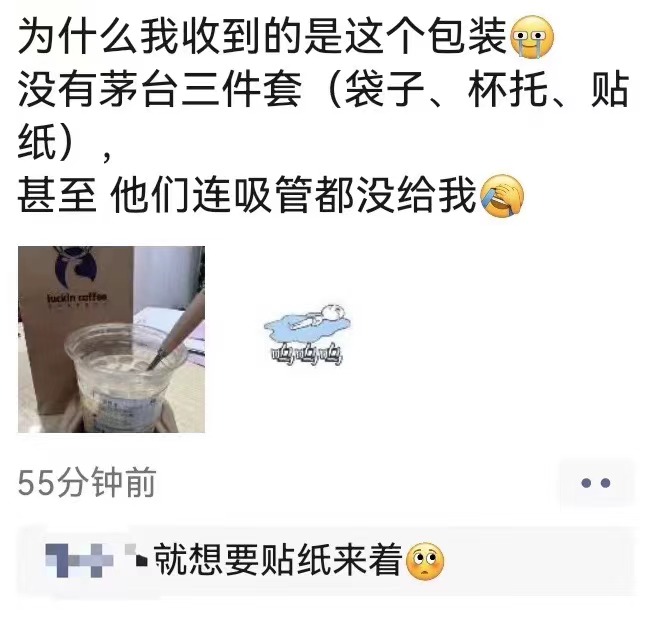Tap the deer logo on the paper bag
The image size is (663, 623).
coord(75,268)
